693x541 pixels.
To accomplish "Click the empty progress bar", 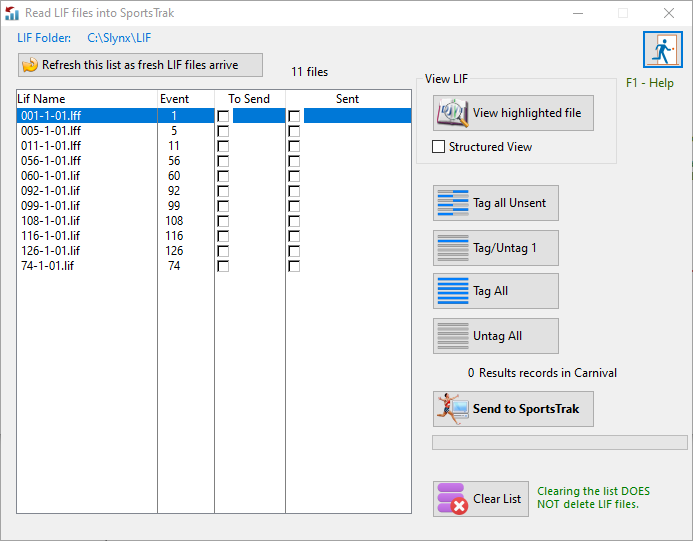I will tap(560, 442).
